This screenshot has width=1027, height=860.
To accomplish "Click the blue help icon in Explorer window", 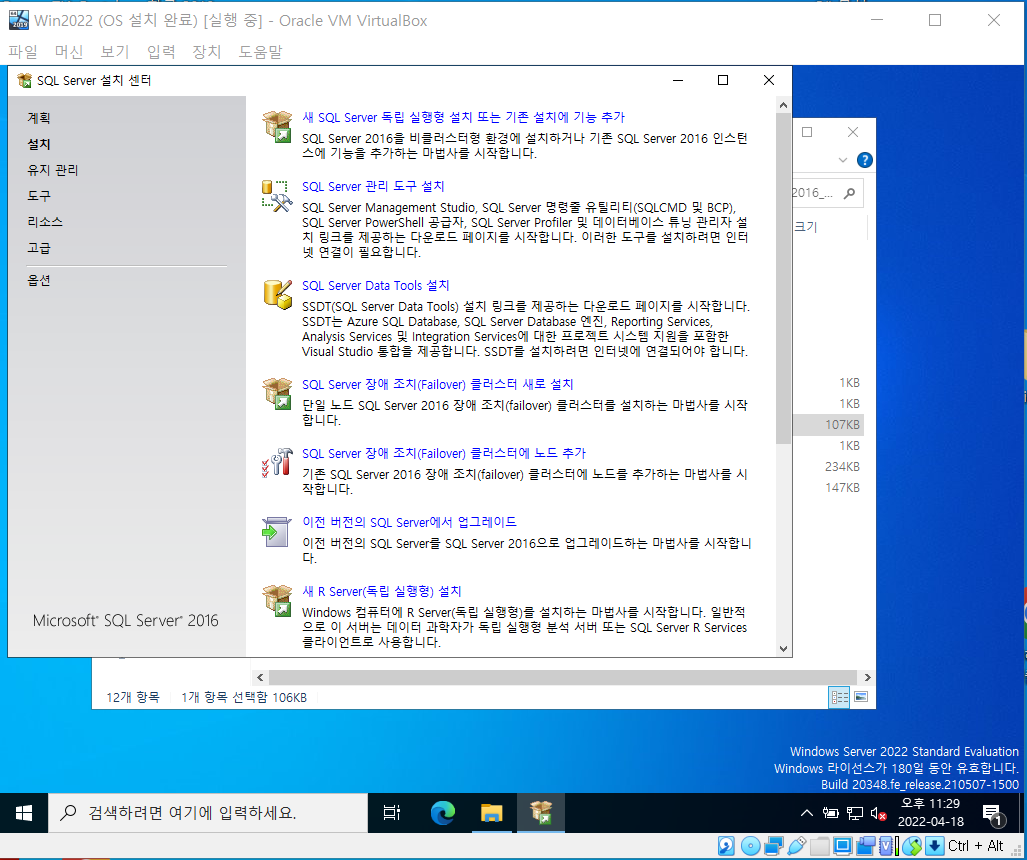I will [865, 160].
